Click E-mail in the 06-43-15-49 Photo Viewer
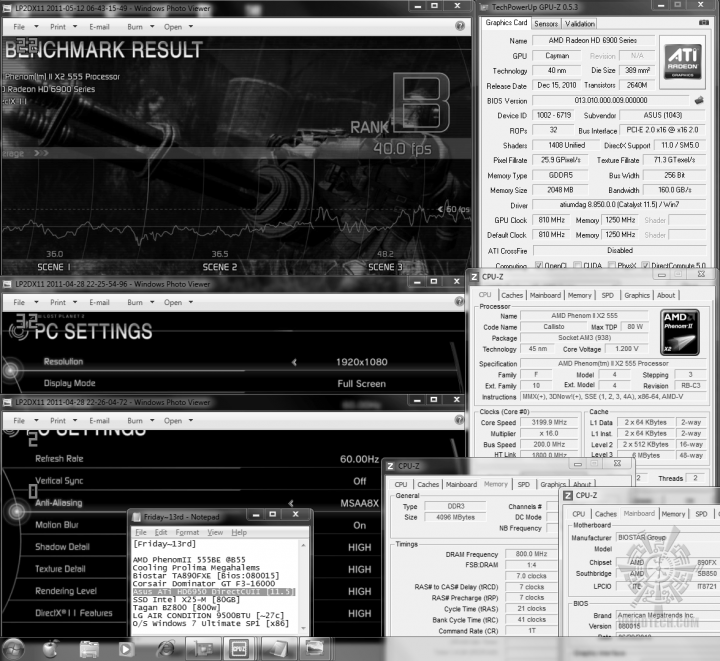Viewport: 720px width, 661px height. (99, 27)
